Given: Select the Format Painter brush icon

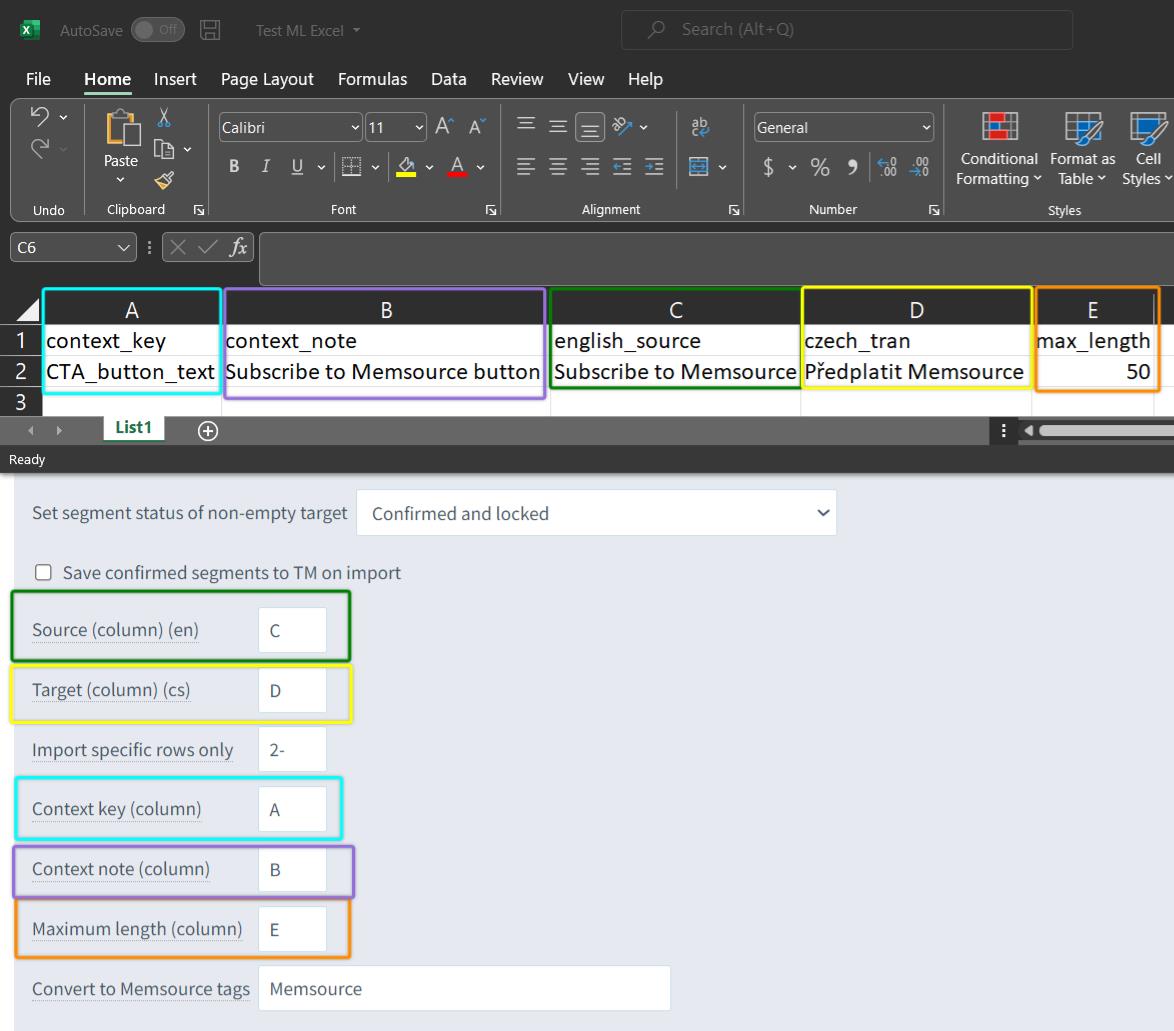Looking at the screenshot, I should click(164, 180).
